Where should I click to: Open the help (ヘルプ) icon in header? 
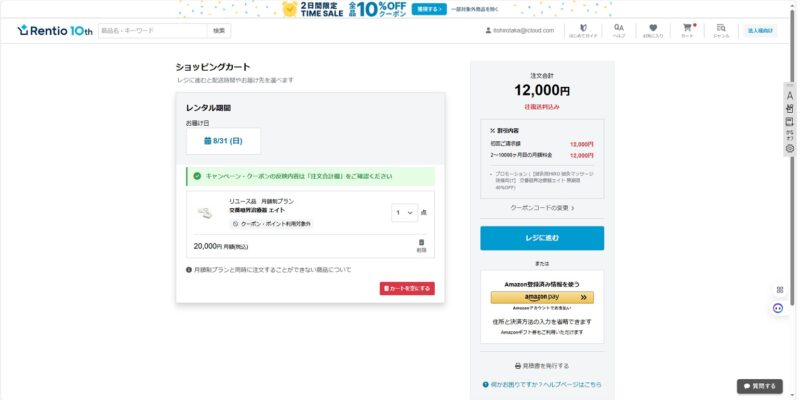[619, 30]
